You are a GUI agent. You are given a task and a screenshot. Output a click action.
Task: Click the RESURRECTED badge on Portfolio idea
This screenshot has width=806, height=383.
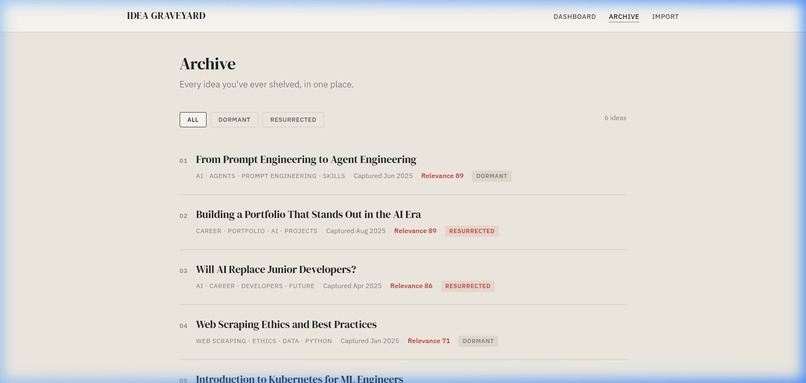click(472, 231)
